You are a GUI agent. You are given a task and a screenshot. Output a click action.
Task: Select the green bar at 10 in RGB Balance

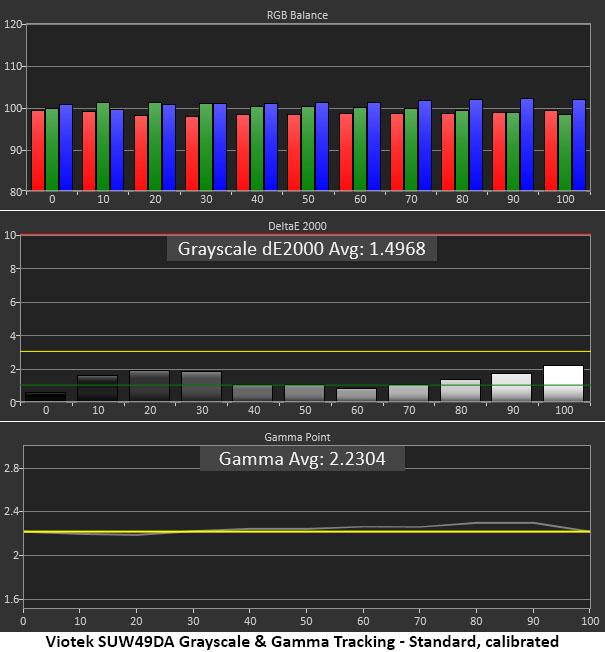103,147
